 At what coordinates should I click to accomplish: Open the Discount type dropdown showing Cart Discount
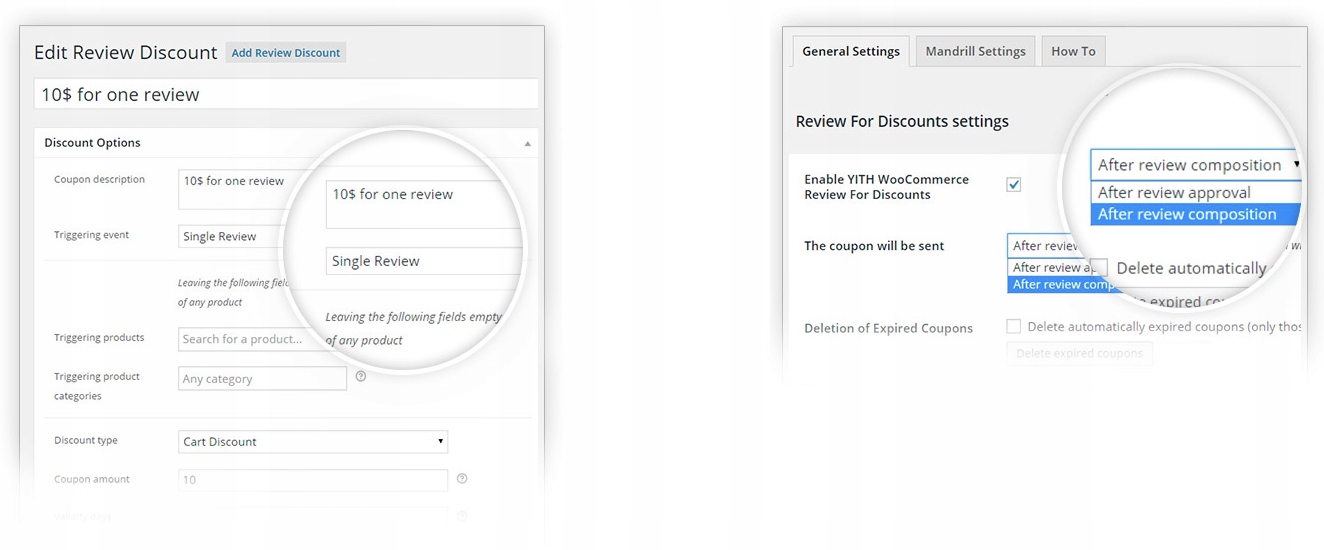[312, 441]
